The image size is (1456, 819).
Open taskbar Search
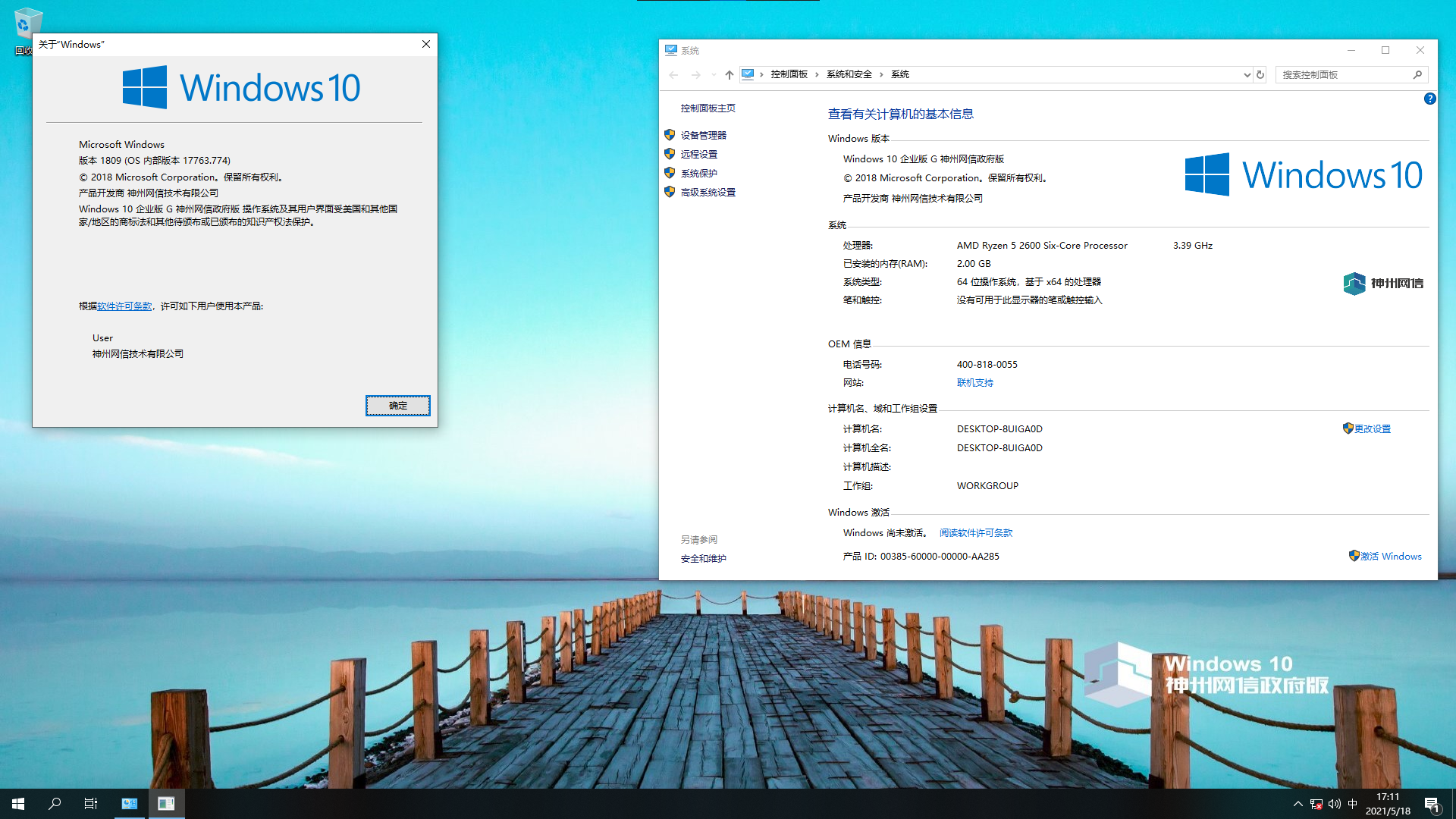[x=55, y=804]
